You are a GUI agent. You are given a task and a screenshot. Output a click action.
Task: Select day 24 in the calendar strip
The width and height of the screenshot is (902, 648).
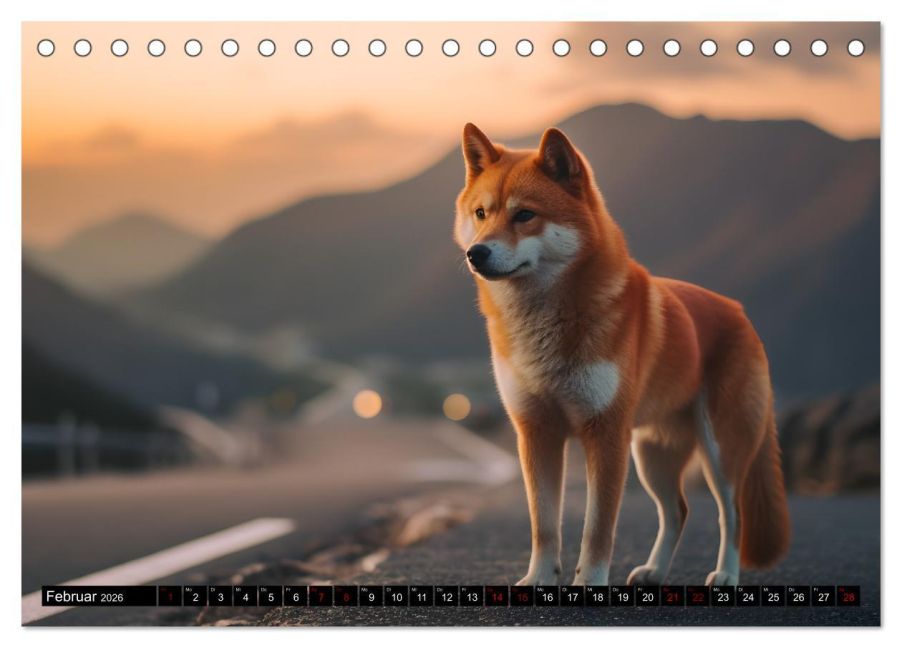[748, 596]
